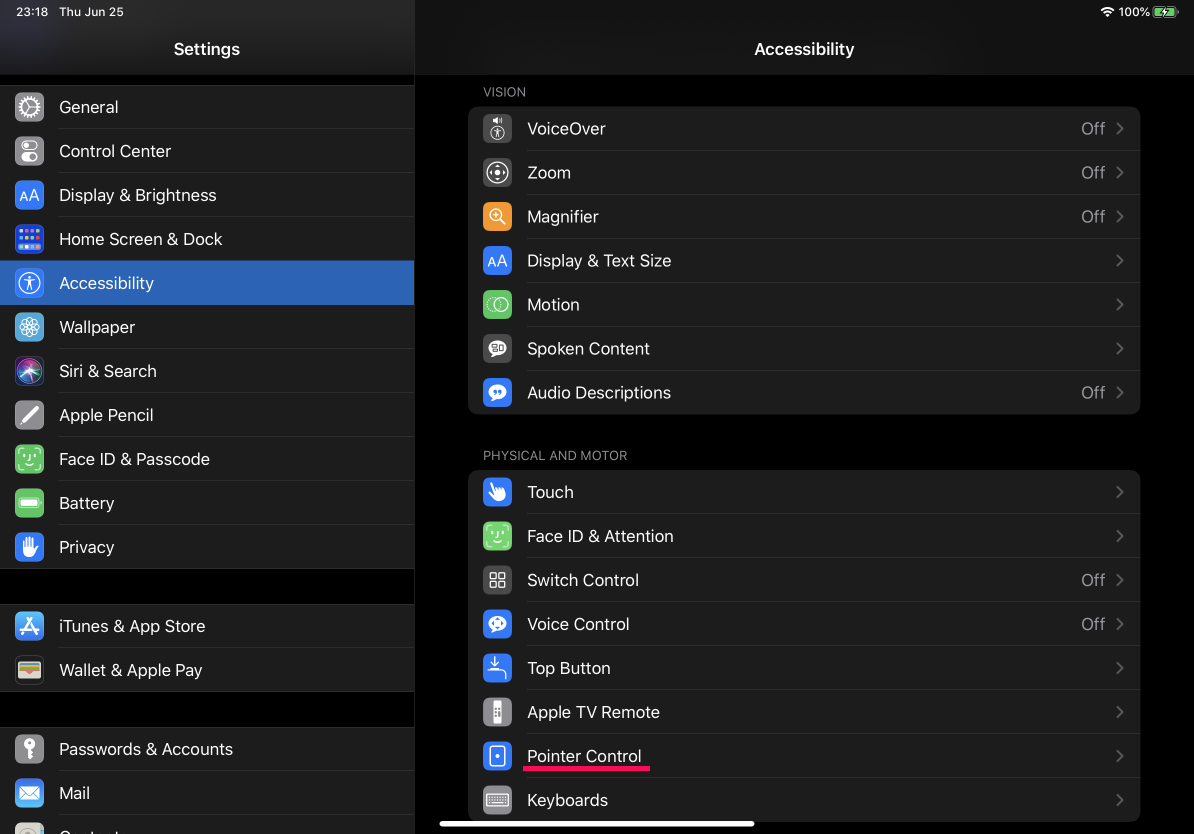The width and height of the screenshot is (1194, 834).
Task: Tap the Passwords & Accounts key icon
Action: point(29,749)
